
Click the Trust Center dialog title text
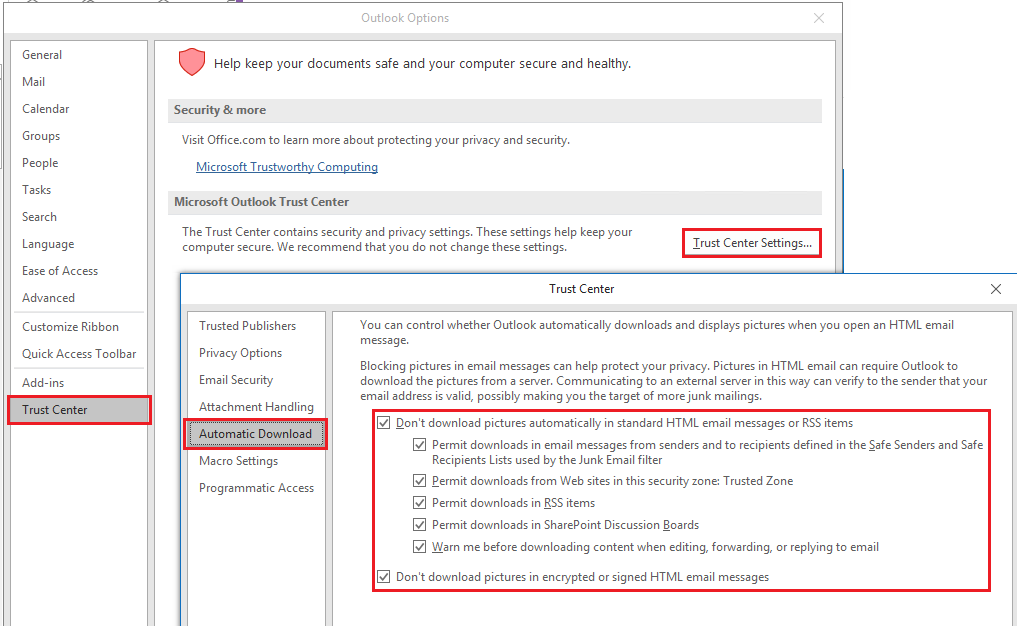(x=581, y=289)
